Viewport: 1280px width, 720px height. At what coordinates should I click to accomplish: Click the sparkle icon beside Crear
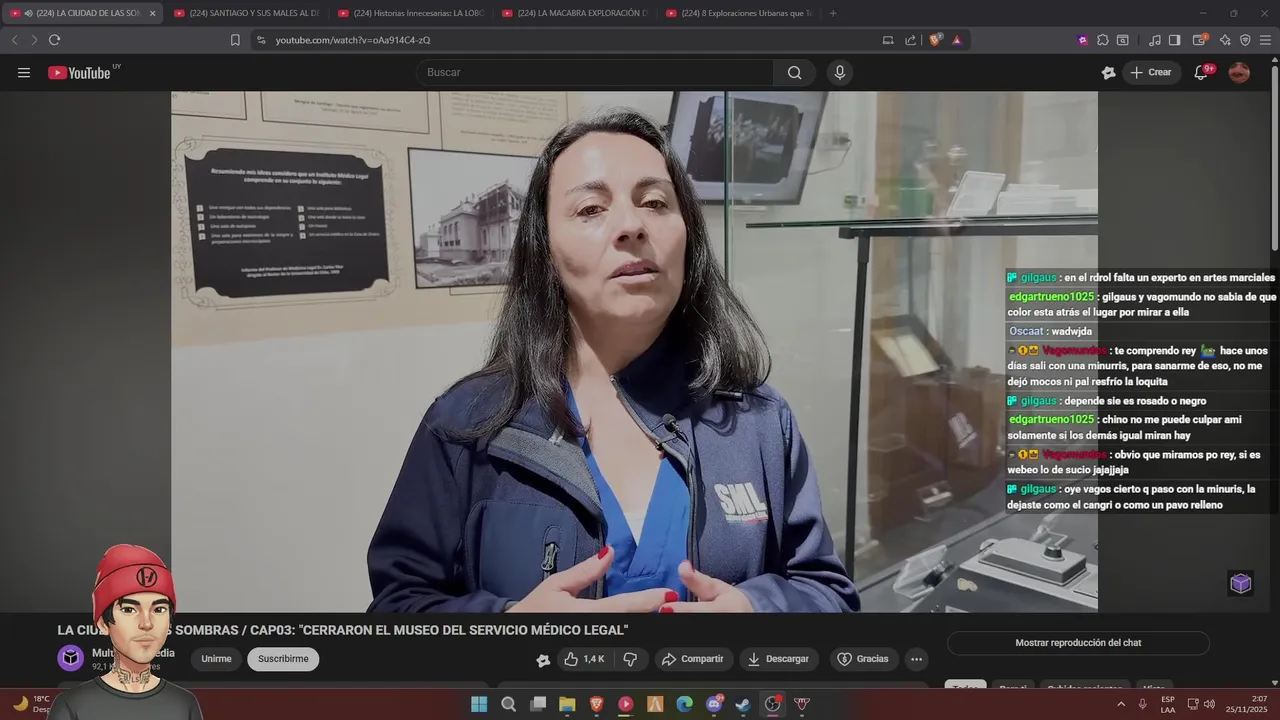[1108, 72]
